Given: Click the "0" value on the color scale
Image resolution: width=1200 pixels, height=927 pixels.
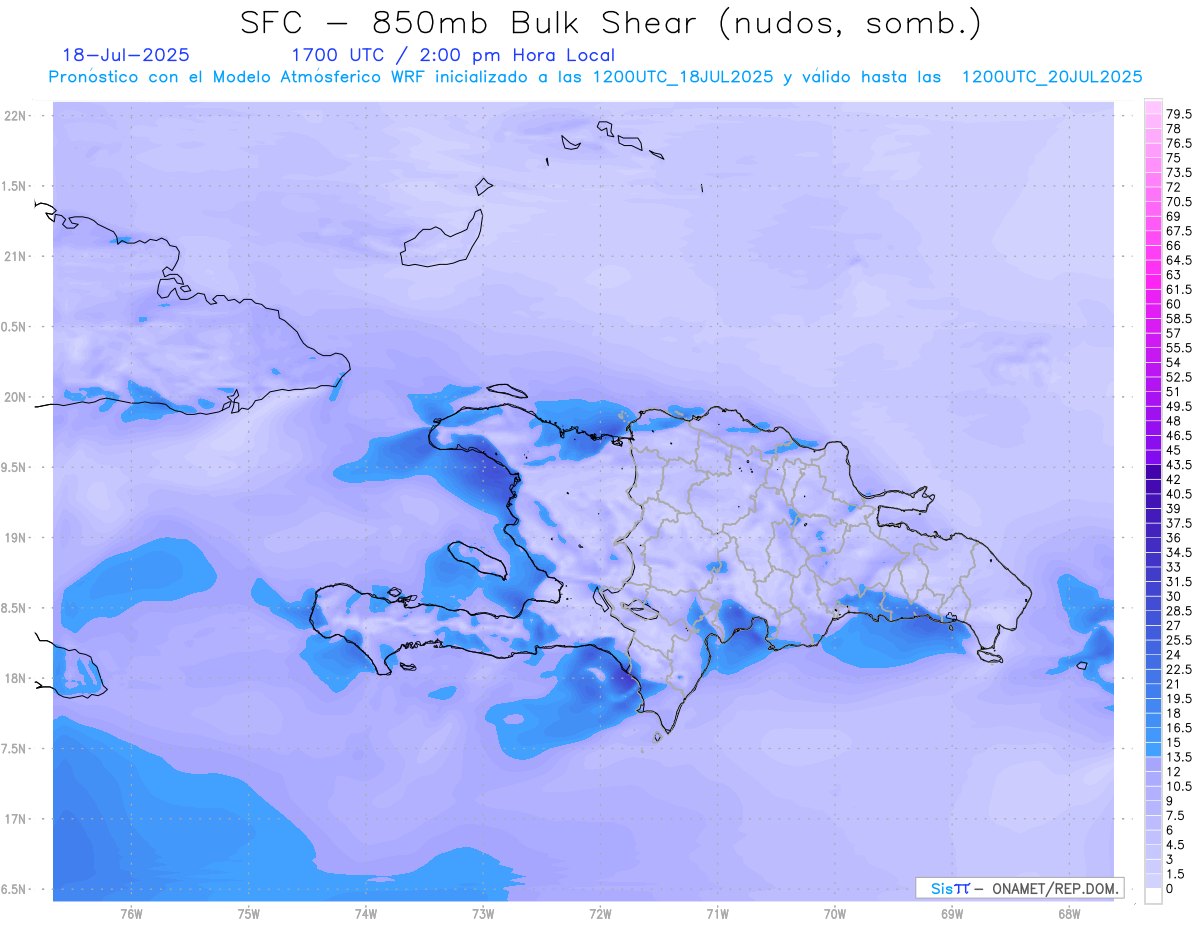Looking at the screenshot, I should [x=1170, y=888].
